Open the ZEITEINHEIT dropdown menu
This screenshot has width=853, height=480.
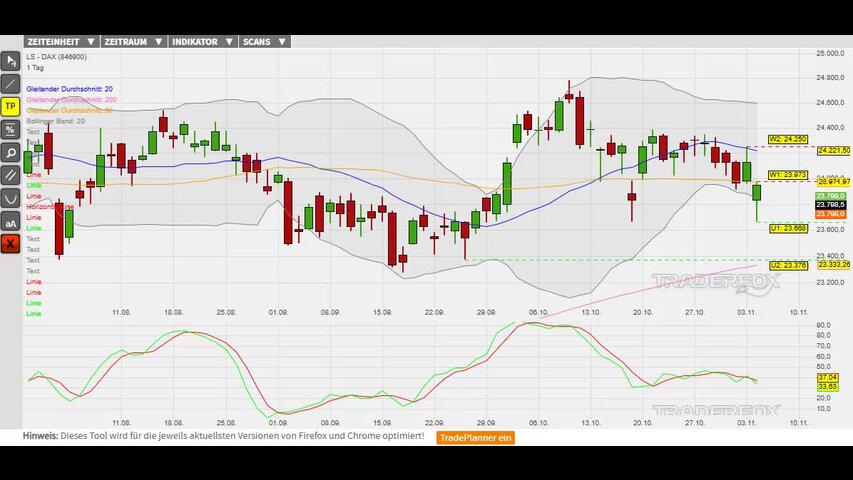[x=61, y=42]
